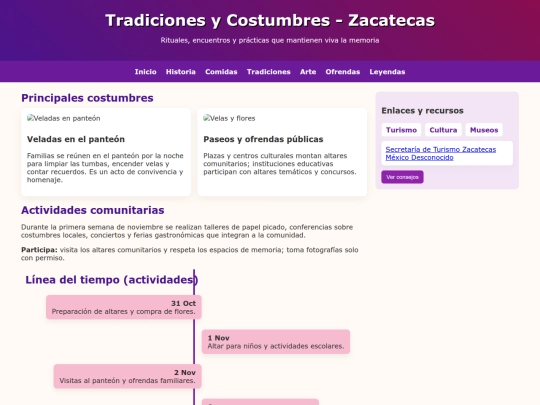Go to the Historia page

point(180,72)
